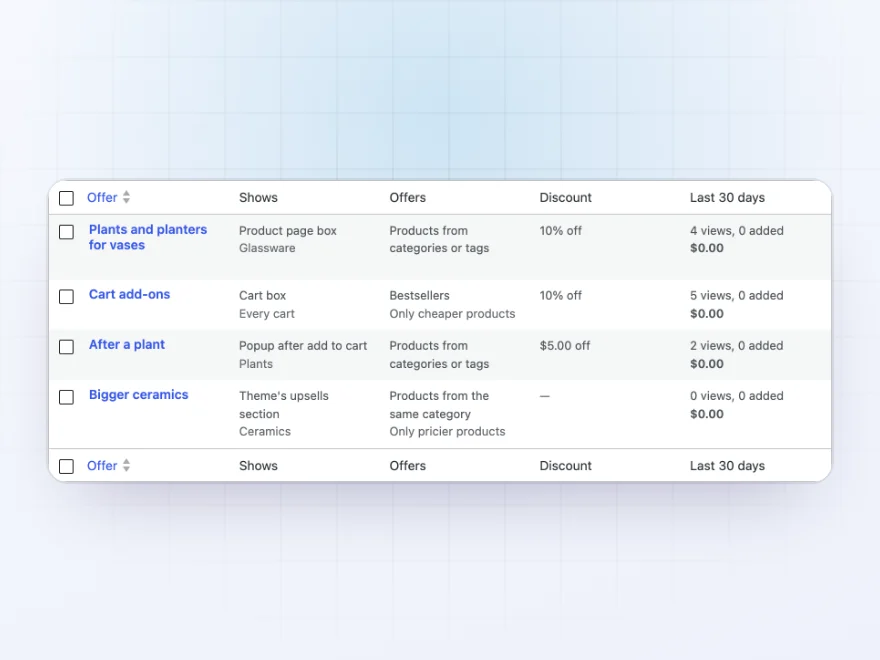The image size is (880, 660).
Task: Click Theme's upsells section text
Action: 284,405
